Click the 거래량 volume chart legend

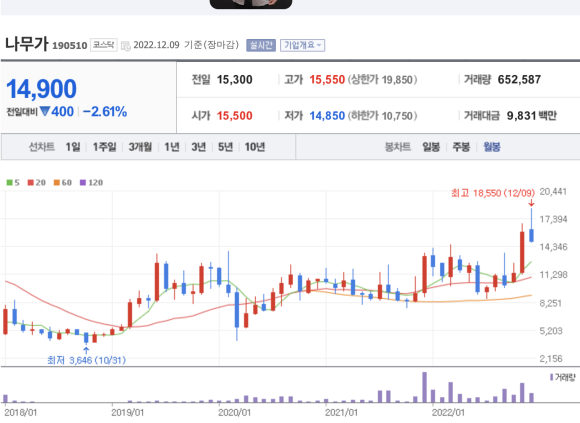pyautogui.click(x=563, y=378)
